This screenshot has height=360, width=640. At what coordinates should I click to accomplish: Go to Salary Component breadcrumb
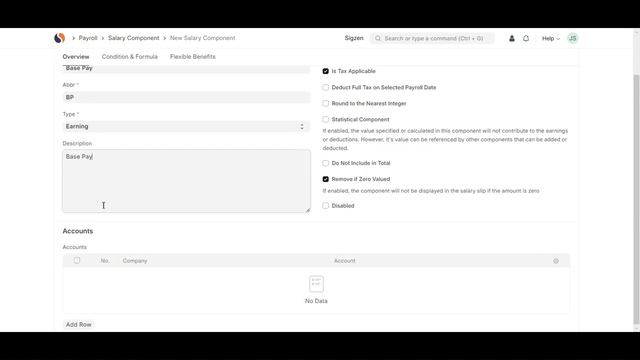pos(133,38)
